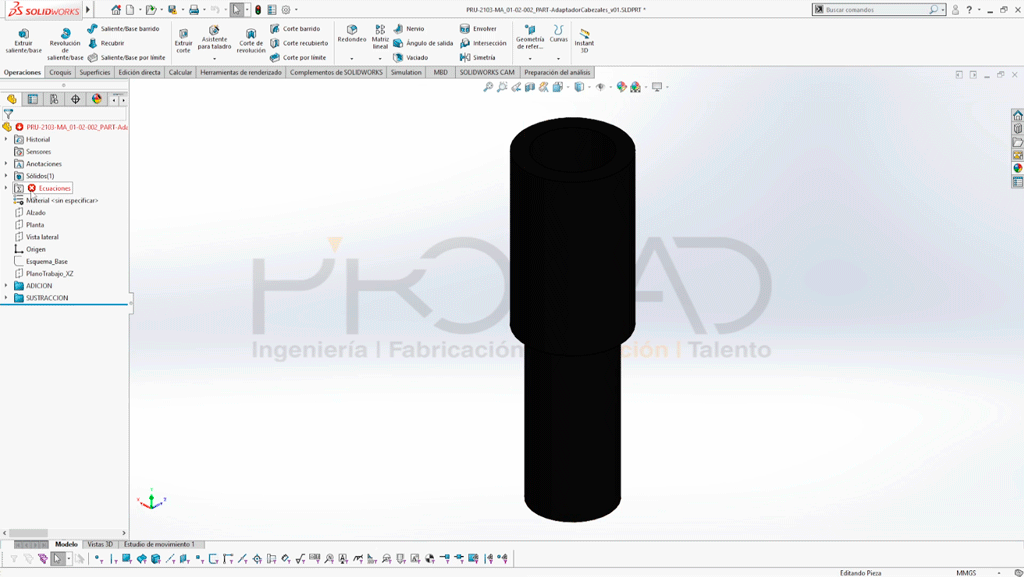Expand Anotaciones tree node
Image resolution: width=1024 pixels, height=577 pixels.
click(x=6, y=164)
